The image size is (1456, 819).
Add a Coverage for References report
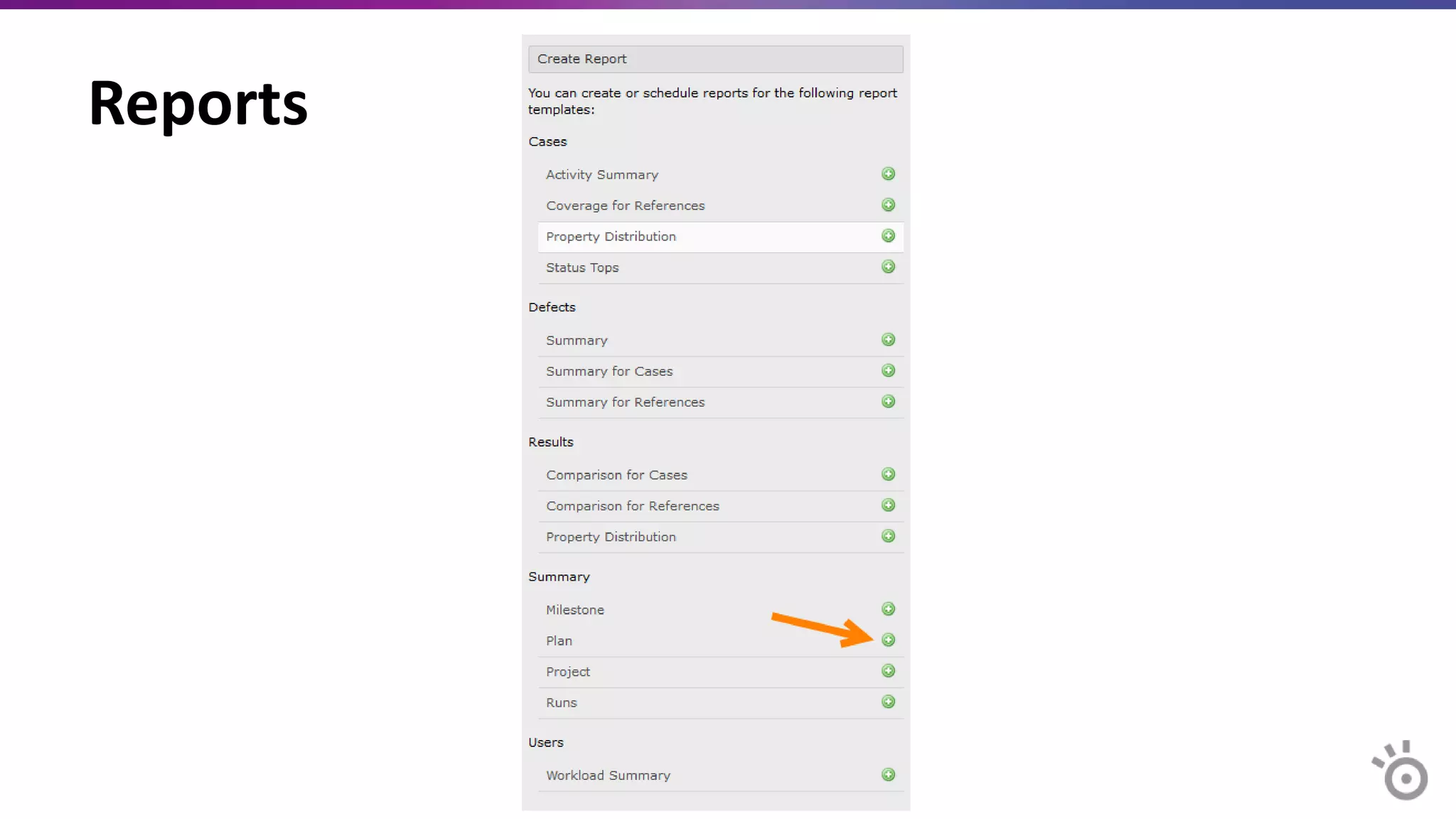pos(888,205)
